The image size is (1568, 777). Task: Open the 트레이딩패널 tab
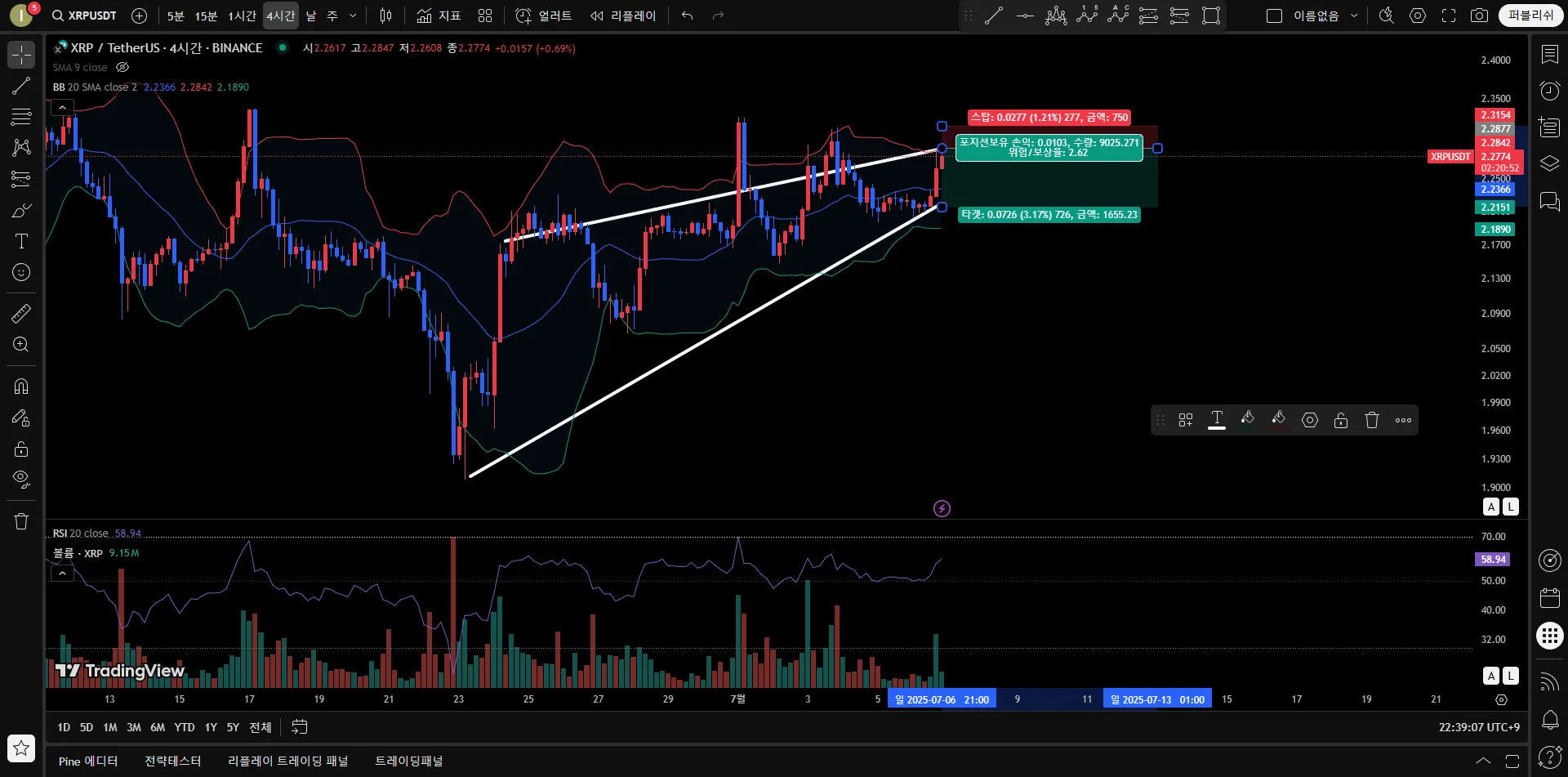(408, 761)
